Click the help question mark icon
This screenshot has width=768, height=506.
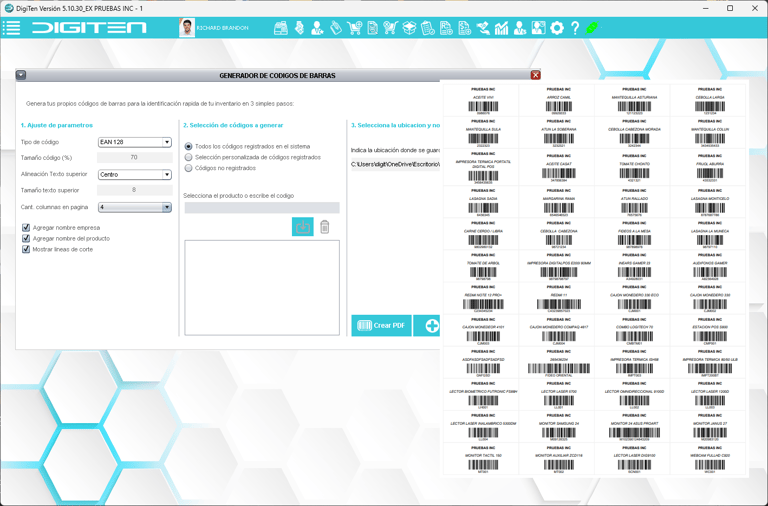click(575, 28)
